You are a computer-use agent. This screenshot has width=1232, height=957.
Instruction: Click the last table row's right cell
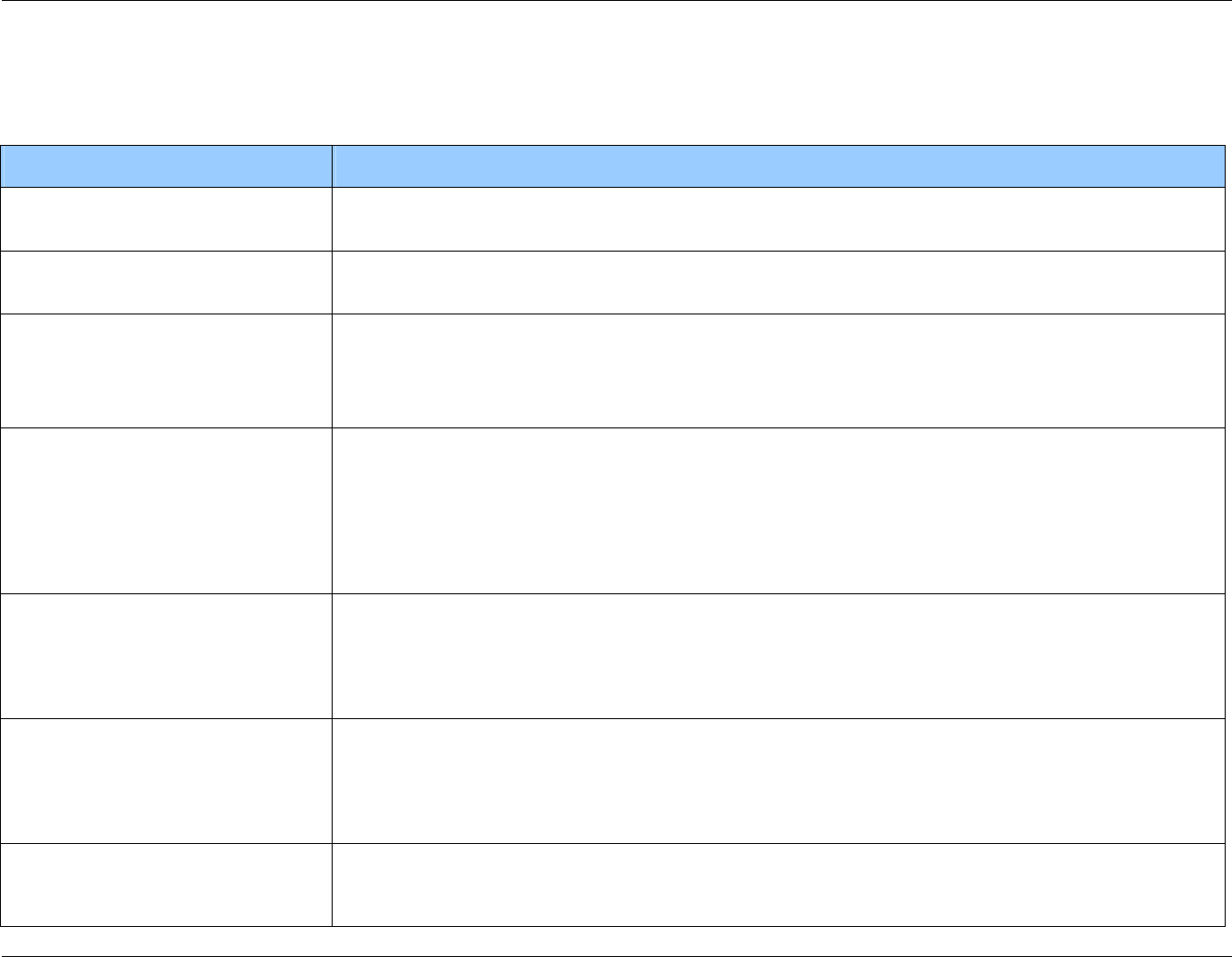click(777, 884)
